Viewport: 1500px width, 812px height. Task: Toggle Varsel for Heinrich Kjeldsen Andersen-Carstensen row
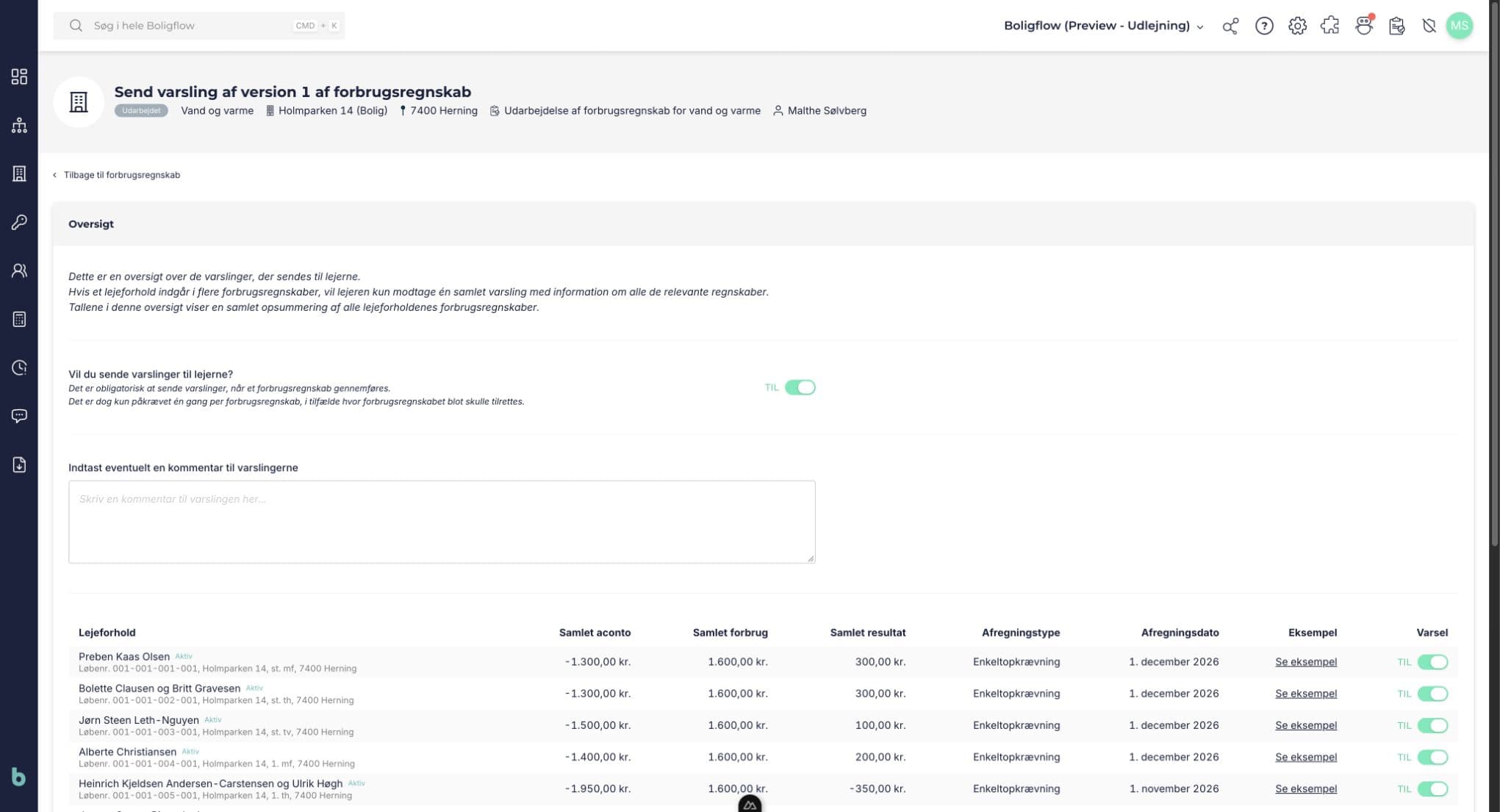pos(1432,788)
